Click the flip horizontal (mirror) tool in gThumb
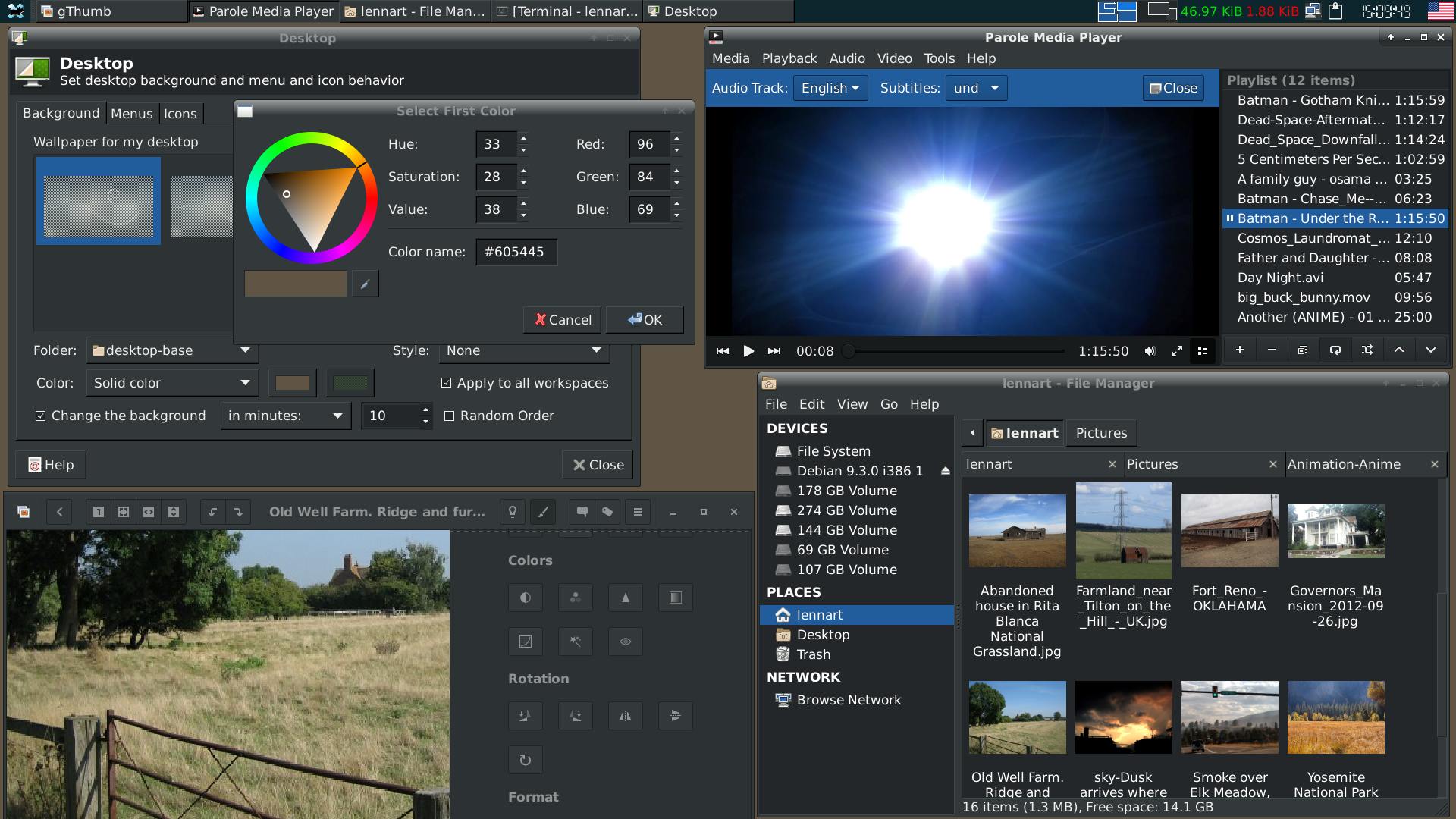The width and height of the screenshot is (1456, 819). tap(625, 716)
